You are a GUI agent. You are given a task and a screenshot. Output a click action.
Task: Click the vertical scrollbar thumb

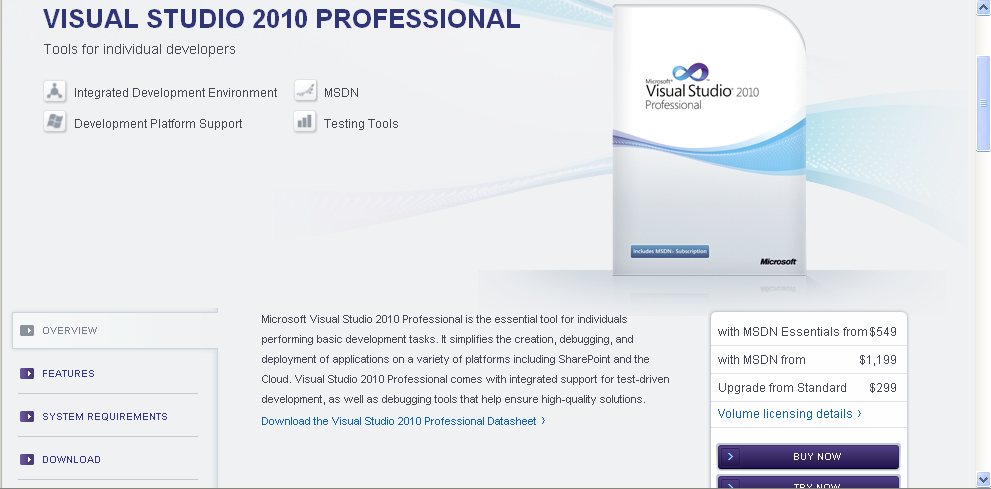(x=983, y=104)
